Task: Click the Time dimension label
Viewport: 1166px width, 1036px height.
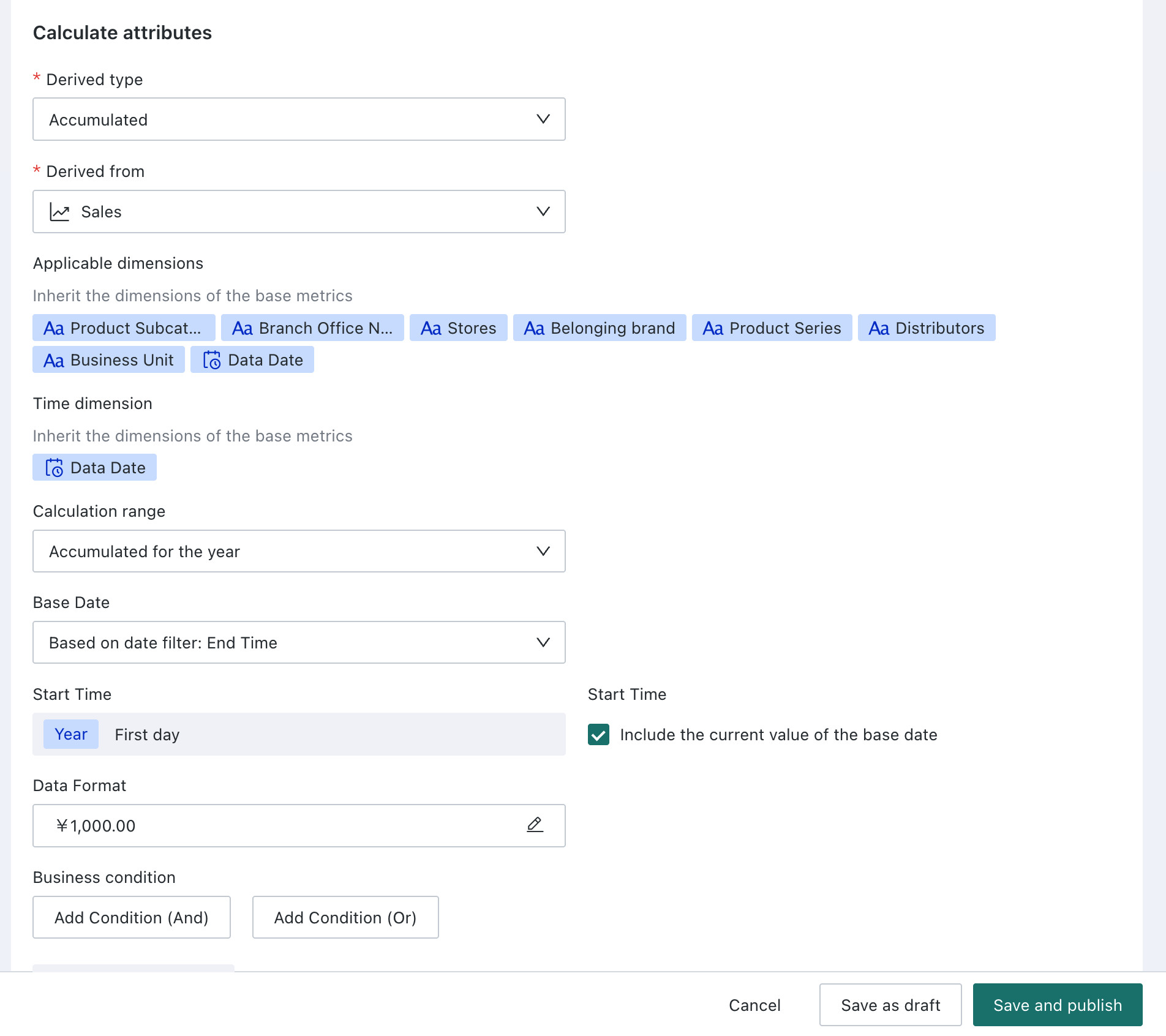Action: 92,404
